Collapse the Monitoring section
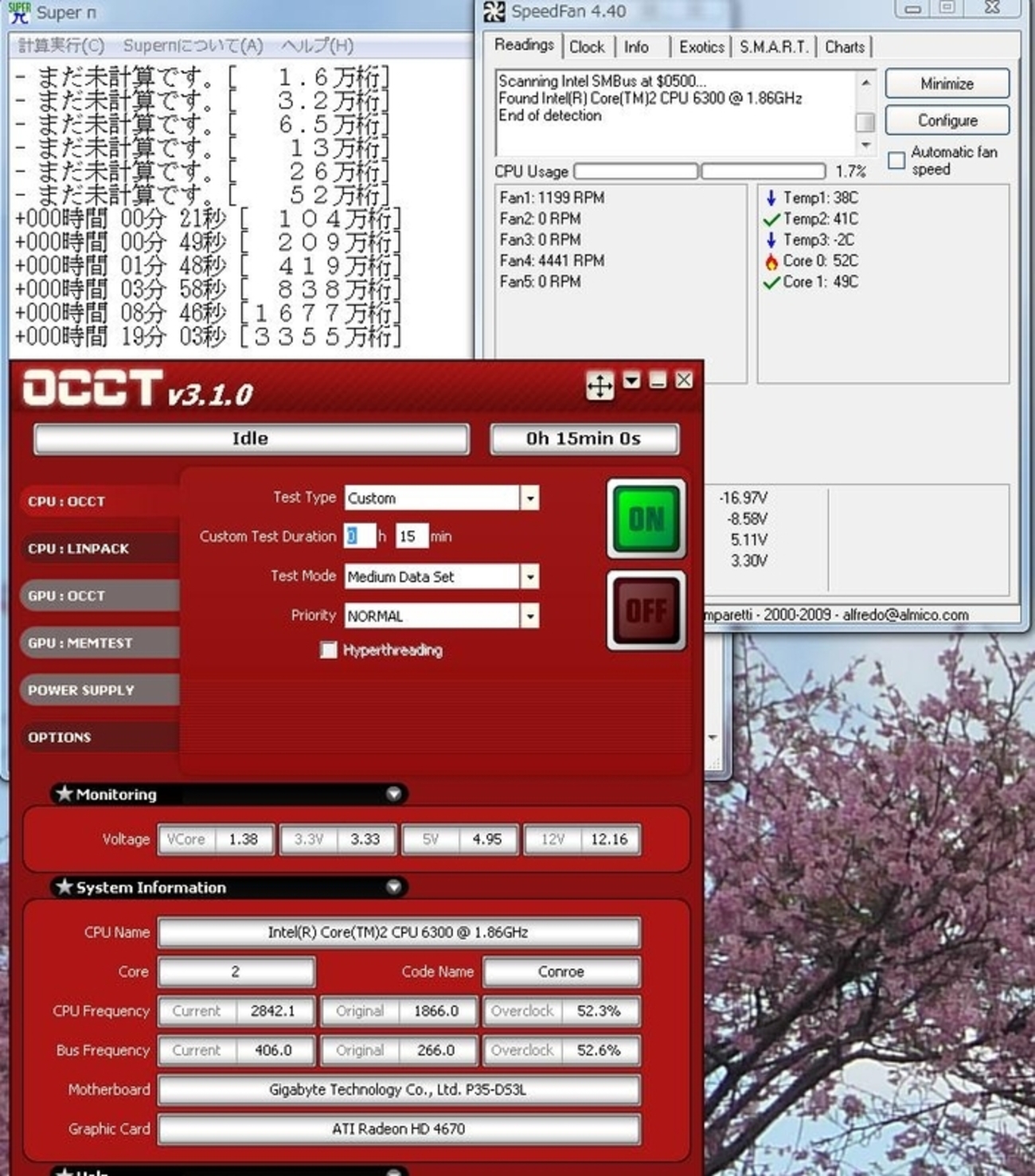 pos(393,794)
